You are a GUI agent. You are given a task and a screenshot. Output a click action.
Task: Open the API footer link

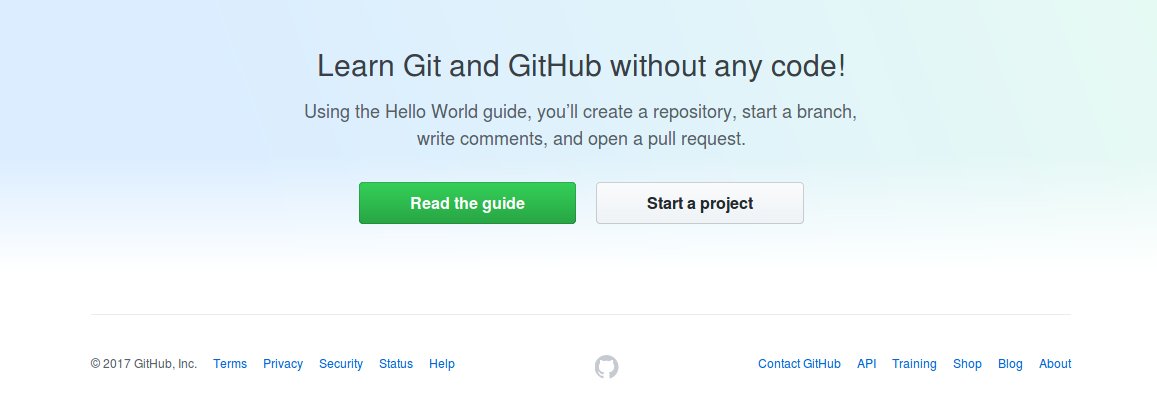(x=866, y=364)
